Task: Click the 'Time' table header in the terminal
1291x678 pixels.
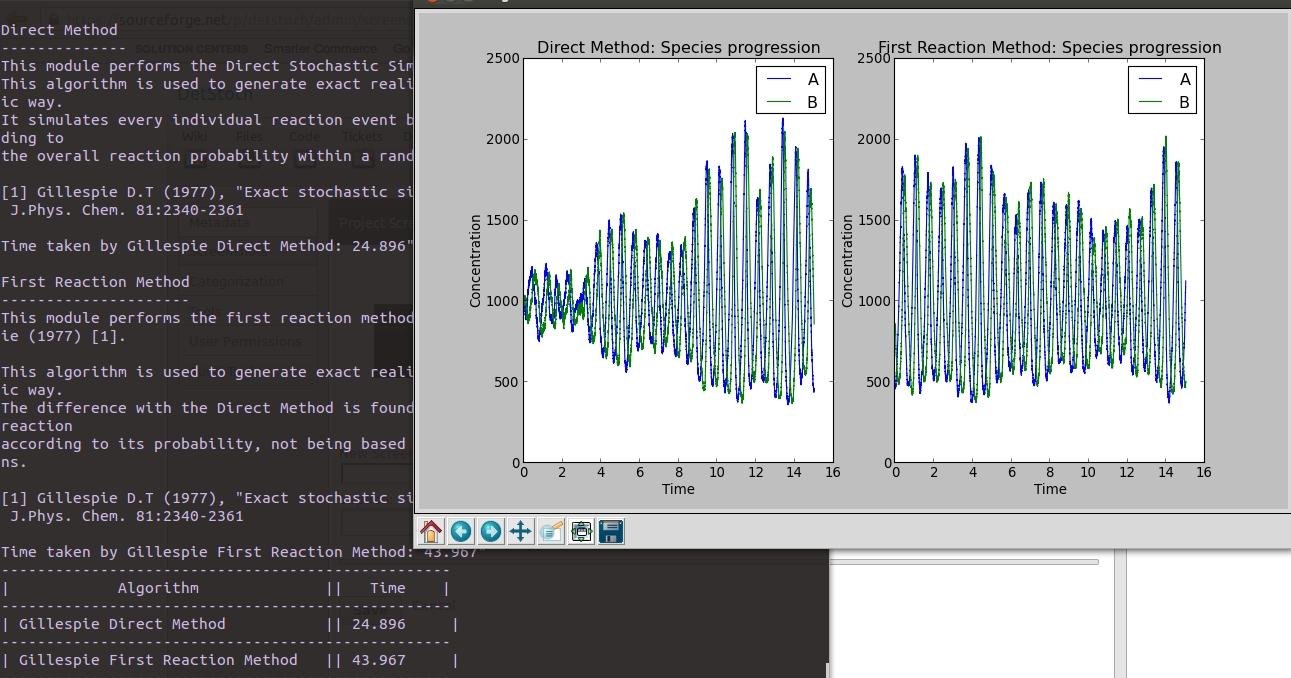Action: coord(387,588)
